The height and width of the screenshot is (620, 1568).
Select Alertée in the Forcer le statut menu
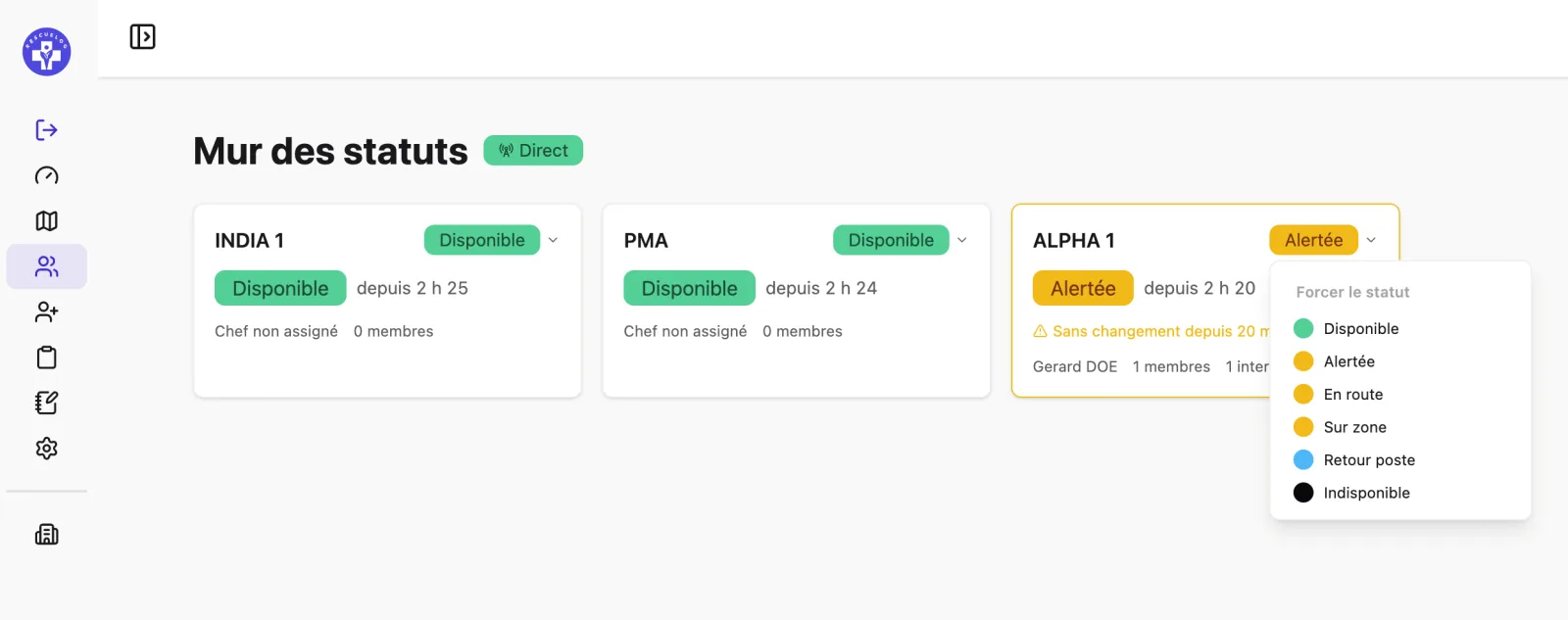click(1400, 361)
